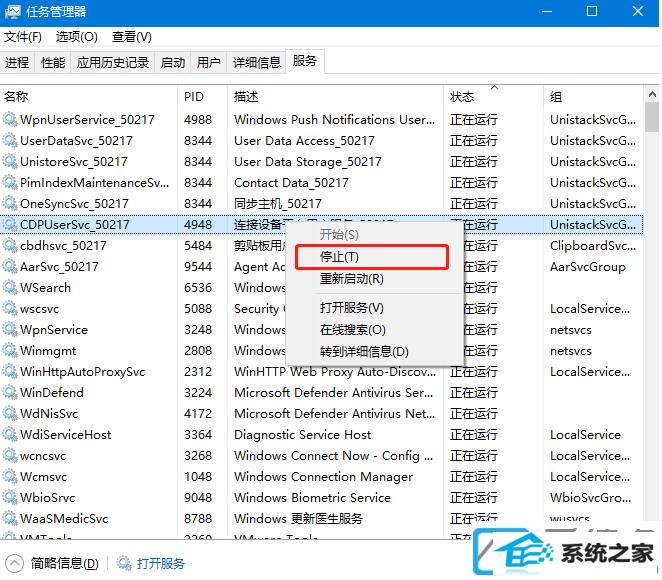Choose 重新启动(R) from the context menu
Screen dimensions: 662x580
[351, 279]
